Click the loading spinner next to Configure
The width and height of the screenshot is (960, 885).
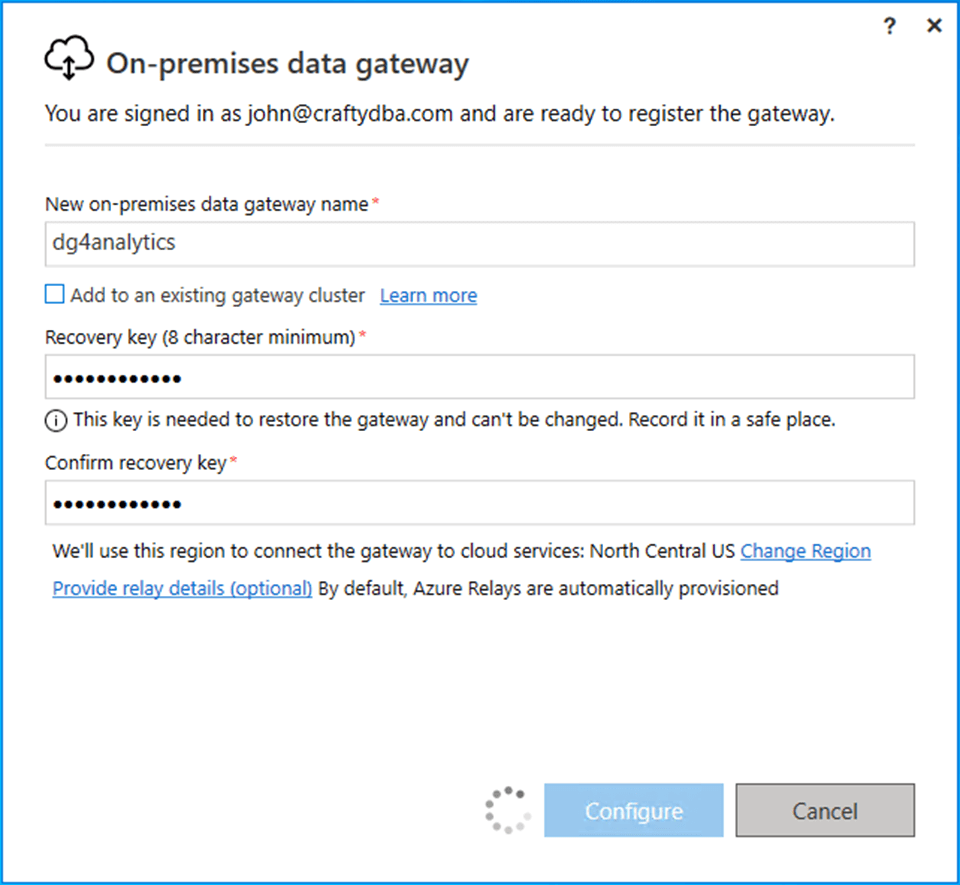(507, 810)
